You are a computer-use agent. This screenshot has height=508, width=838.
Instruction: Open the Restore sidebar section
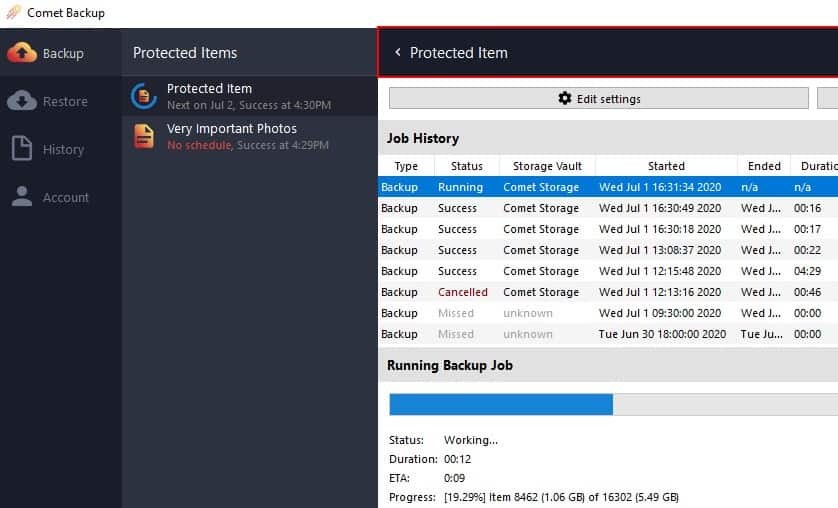(60, 100)
